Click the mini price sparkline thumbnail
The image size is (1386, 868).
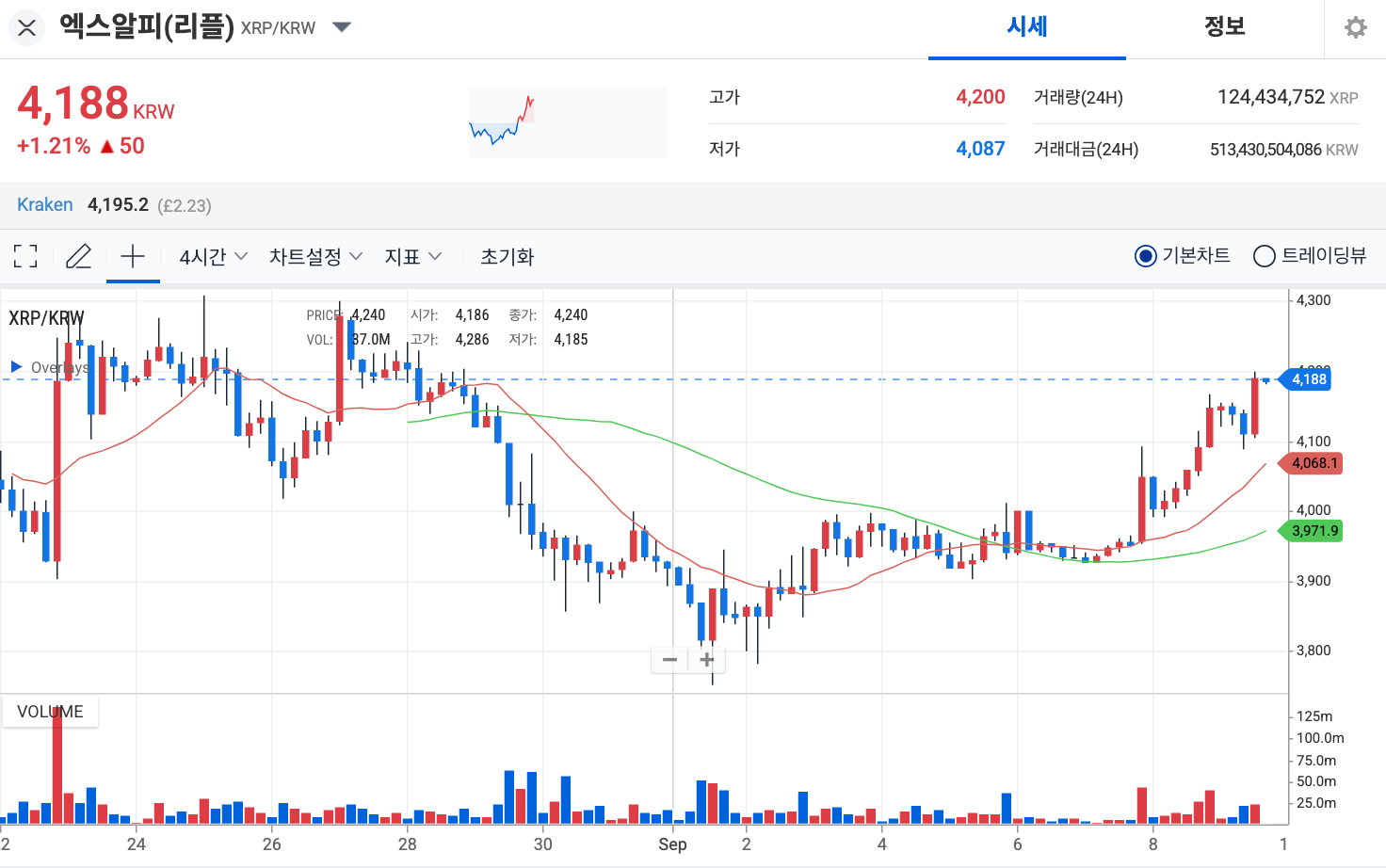tap(567, 122)
